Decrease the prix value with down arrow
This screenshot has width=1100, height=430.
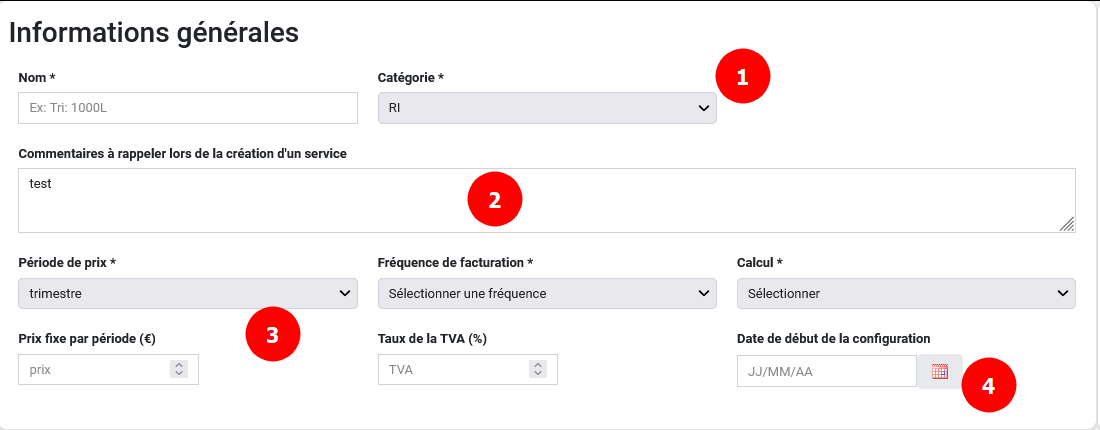179,375
